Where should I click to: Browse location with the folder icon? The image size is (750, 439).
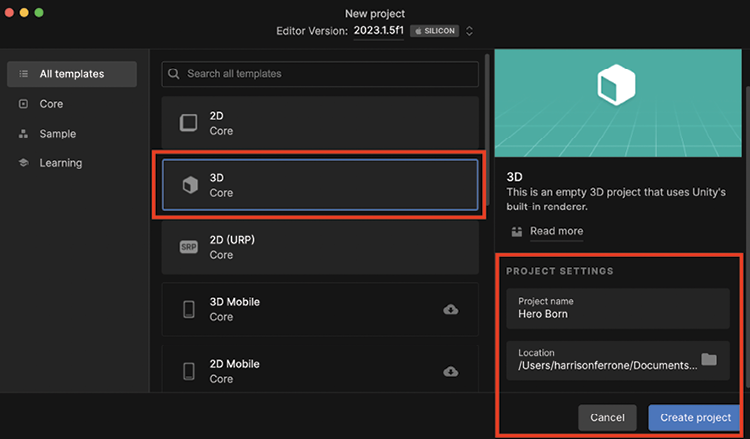pos(709,359)
